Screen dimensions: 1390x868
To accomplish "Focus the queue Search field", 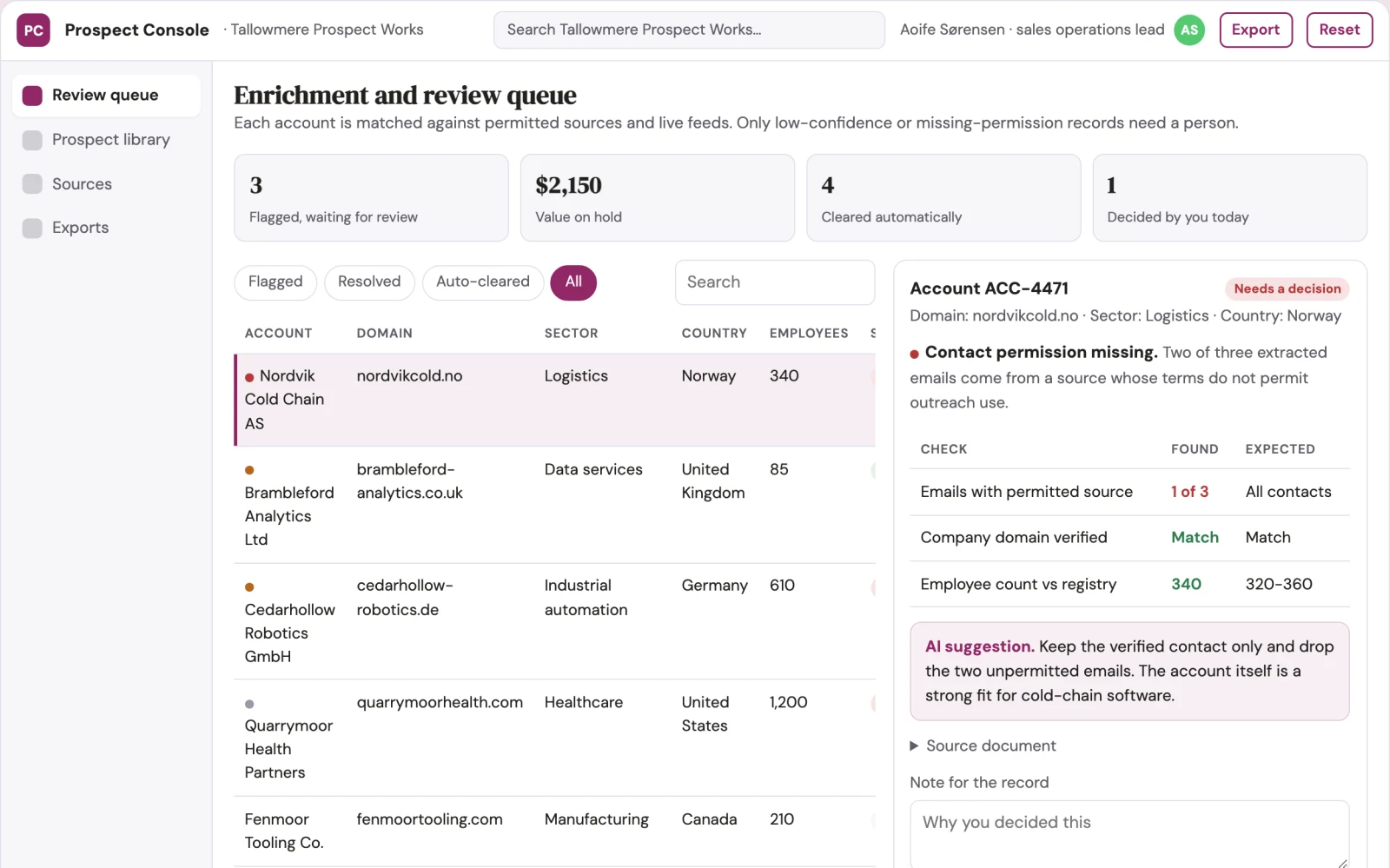I will point(775,282).
